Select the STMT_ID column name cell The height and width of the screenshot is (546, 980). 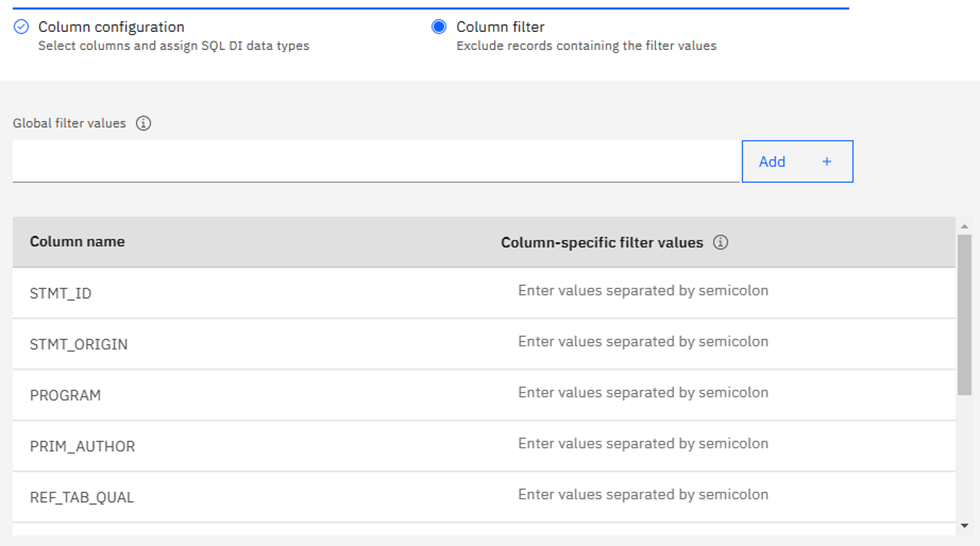point(61,294)
